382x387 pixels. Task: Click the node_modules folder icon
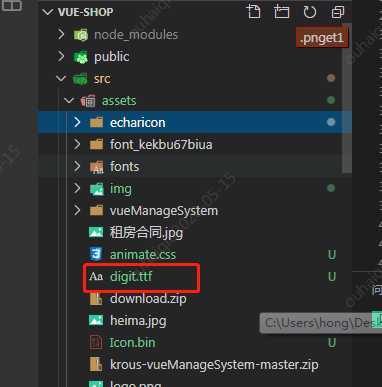(81, 35)
